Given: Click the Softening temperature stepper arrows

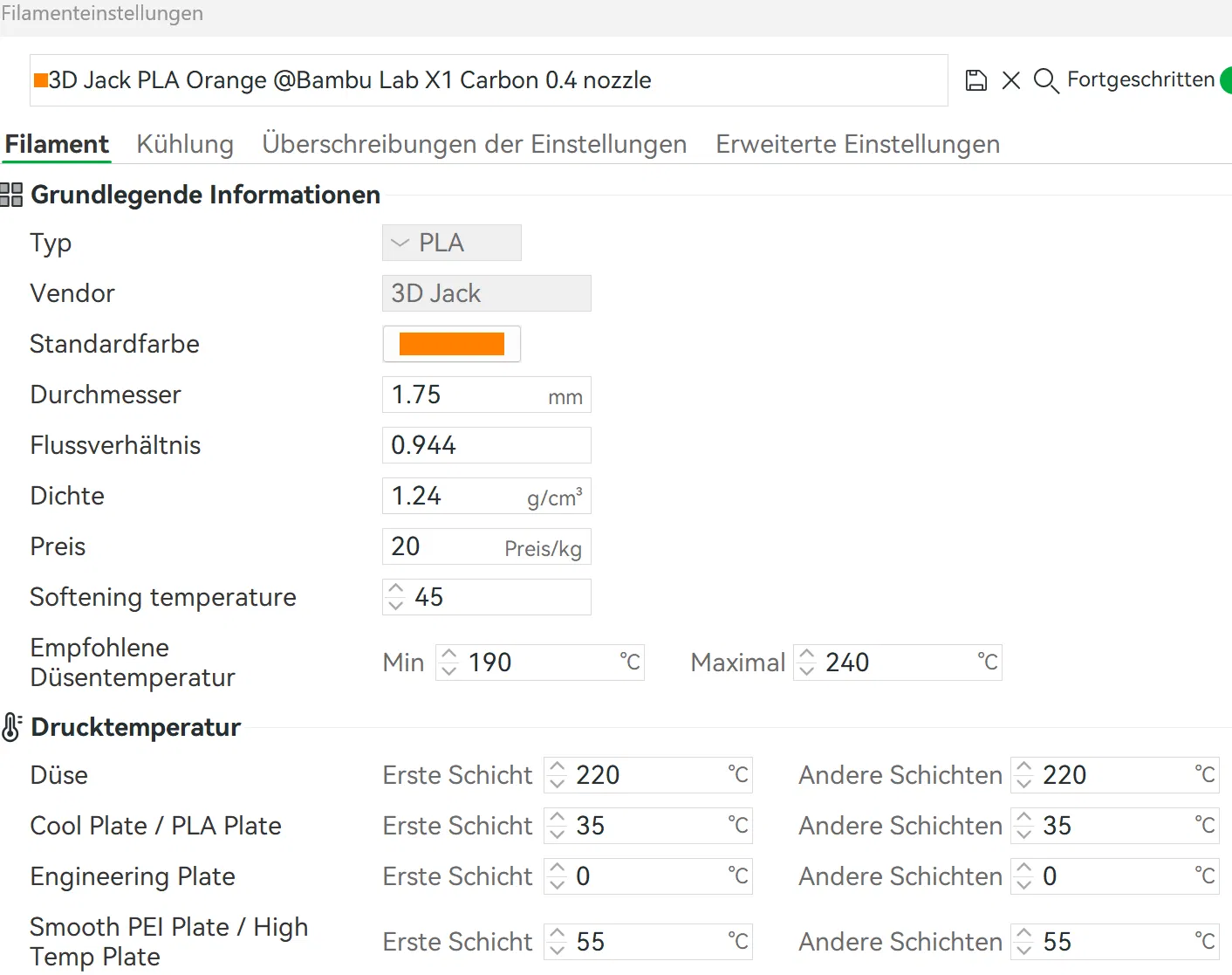Looking at the screenshot, I should click(x=396, y=597).
